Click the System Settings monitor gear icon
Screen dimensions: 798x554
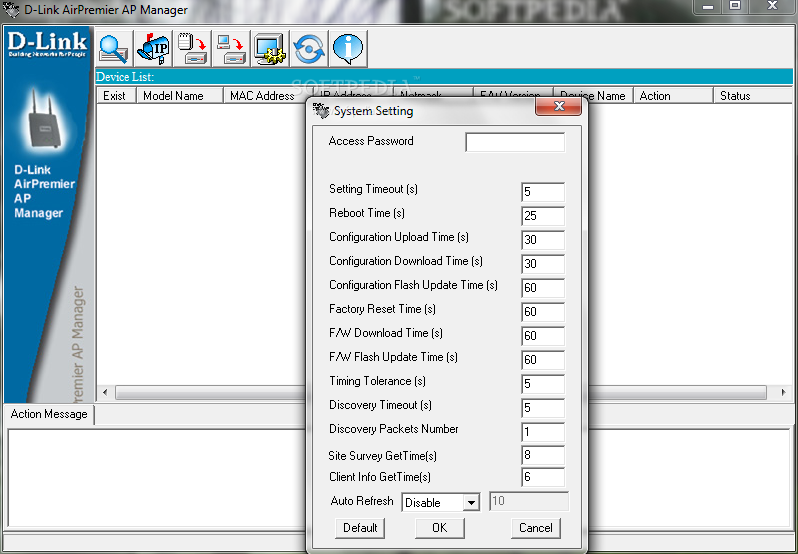coord(270,48)
